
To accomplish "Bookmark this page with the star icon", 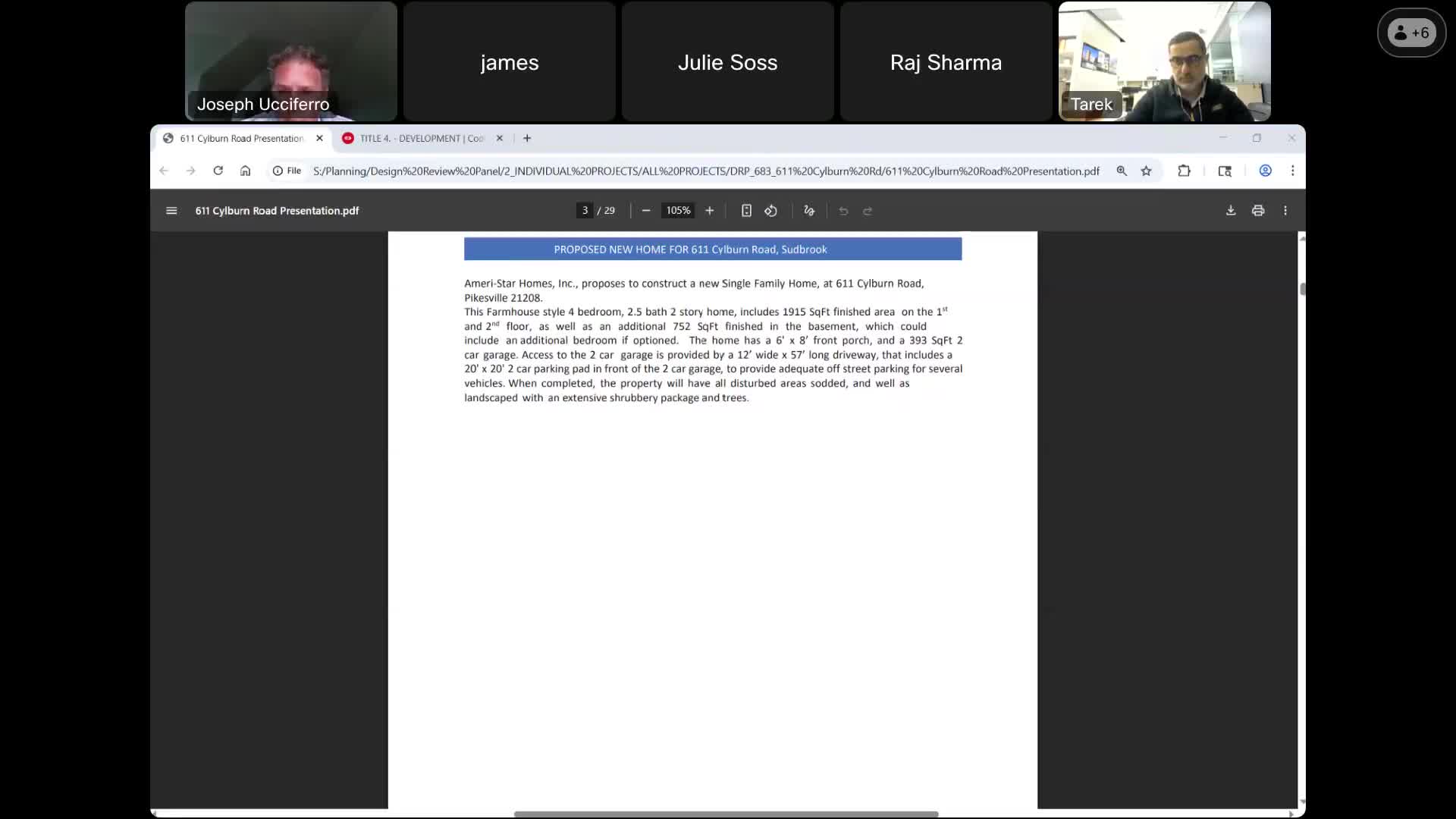I will [x=1146, y=171].
